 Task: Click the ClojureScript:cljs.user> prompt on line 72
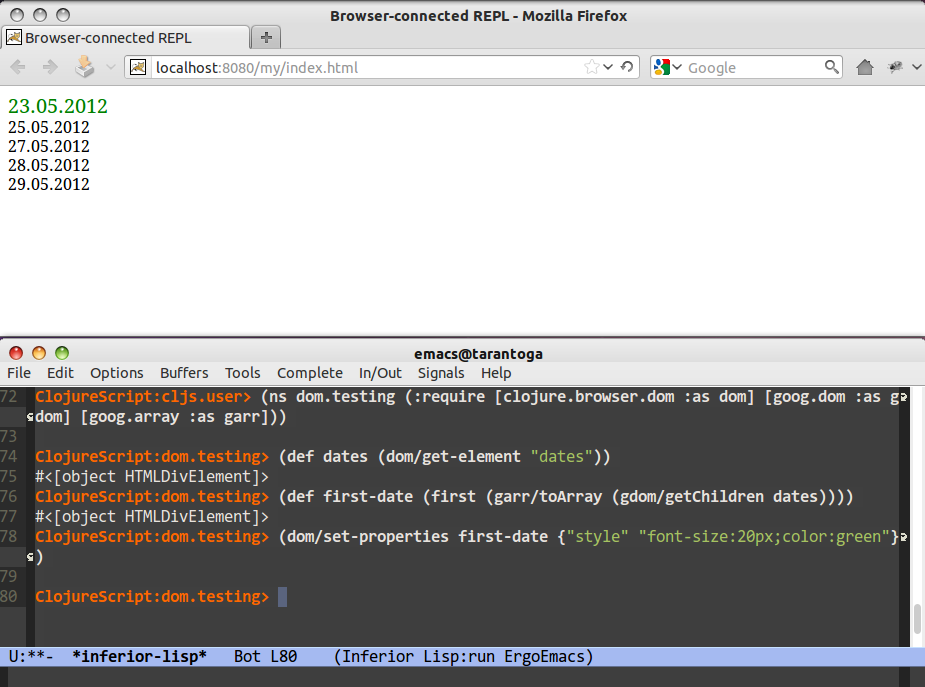143,396
